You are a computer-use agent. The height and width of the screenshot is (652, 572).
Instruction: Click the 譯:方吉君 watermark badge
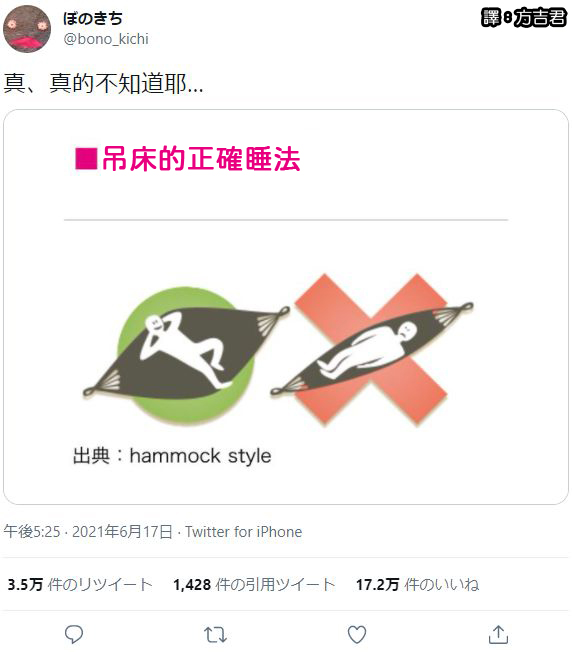(x=524, y=18)
